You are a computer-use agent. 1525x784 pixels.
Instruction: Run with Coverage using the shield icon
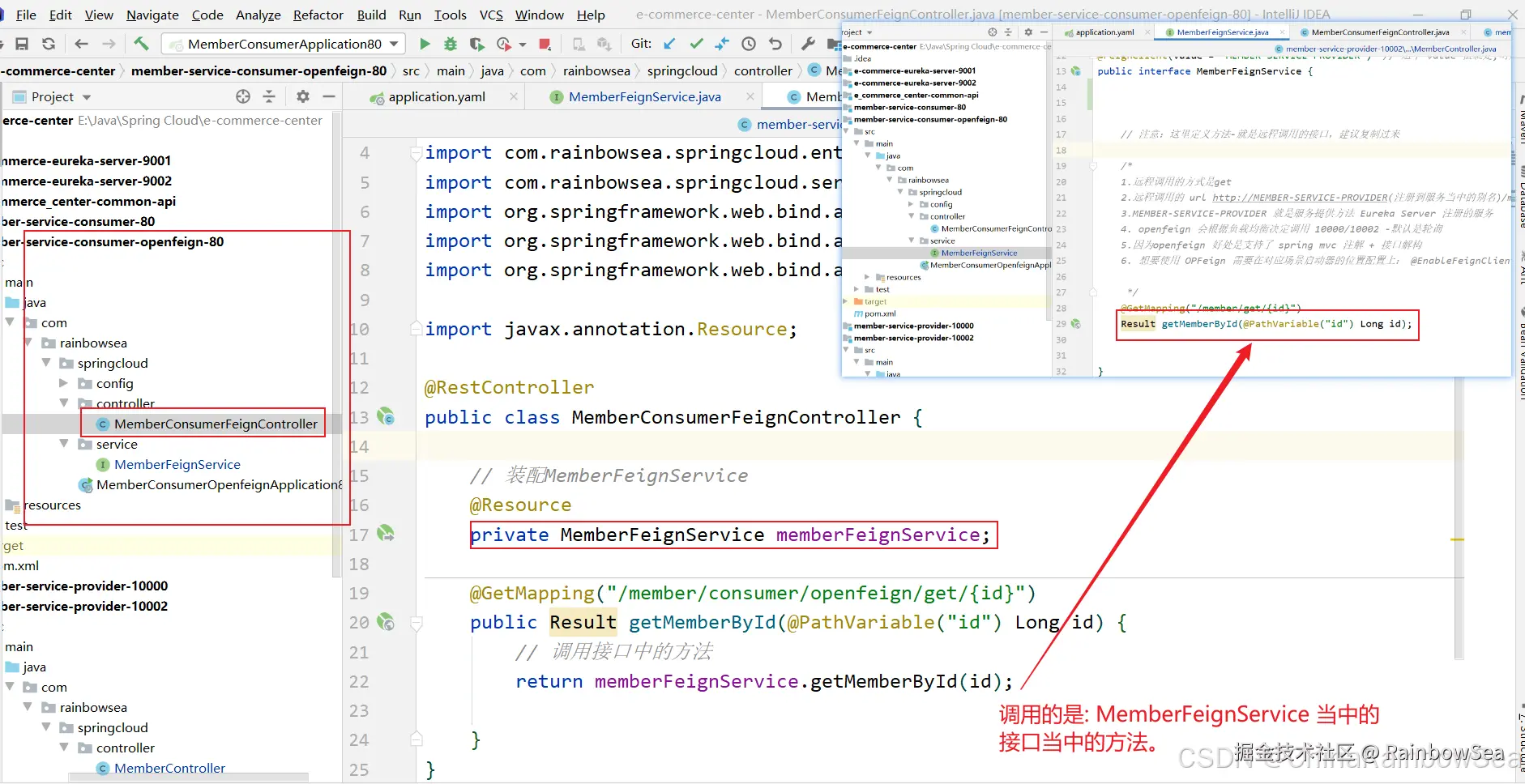[x=477, y=44]
